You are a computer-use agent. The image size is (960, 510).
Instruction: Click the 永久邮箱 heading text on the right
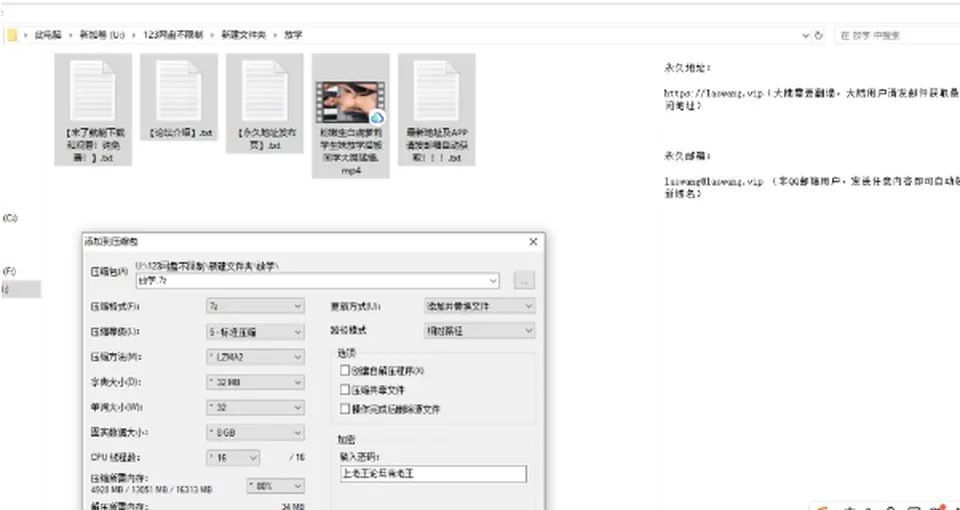[688, 156]
